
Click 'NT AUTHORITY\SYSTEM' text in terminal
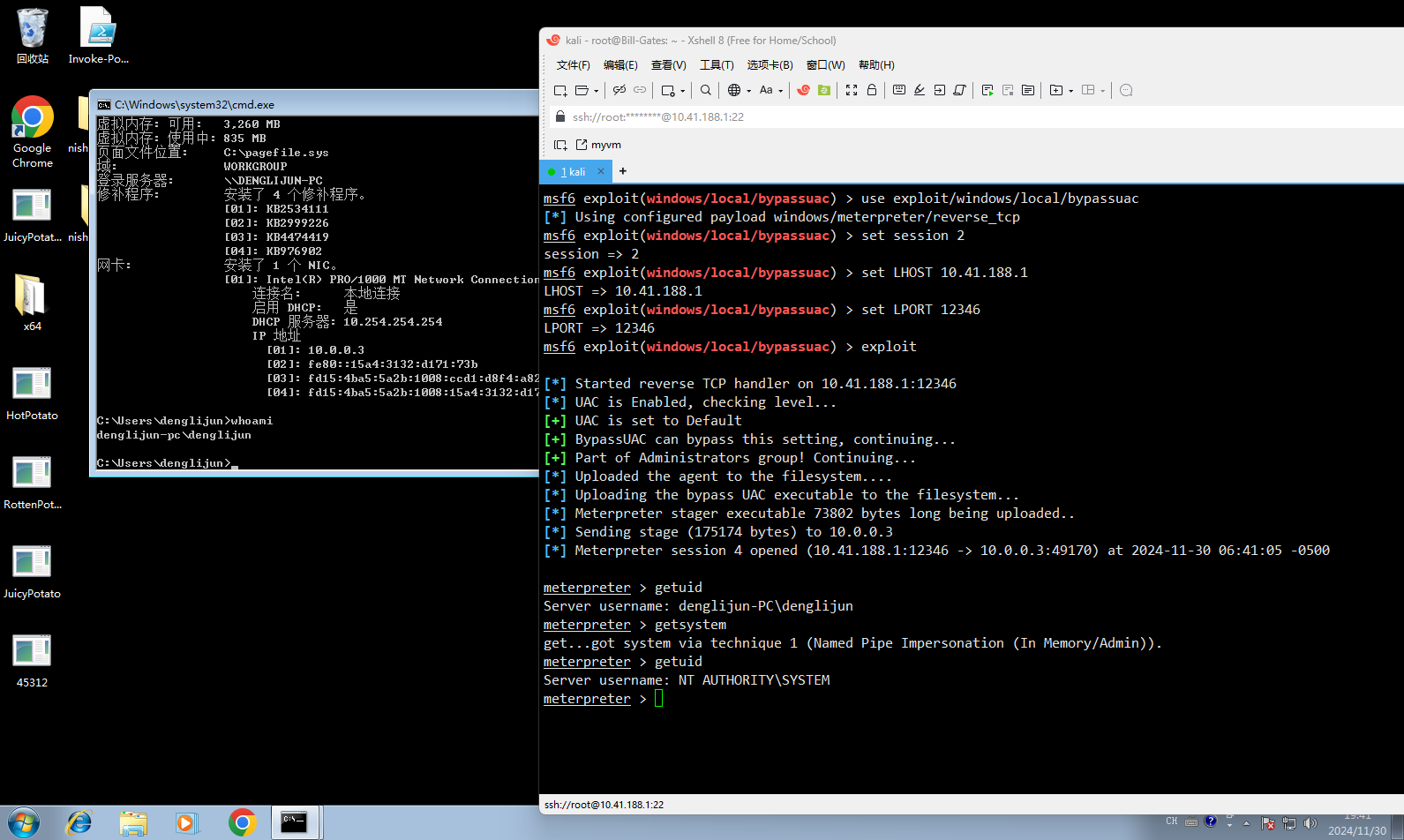click(754, 680)
